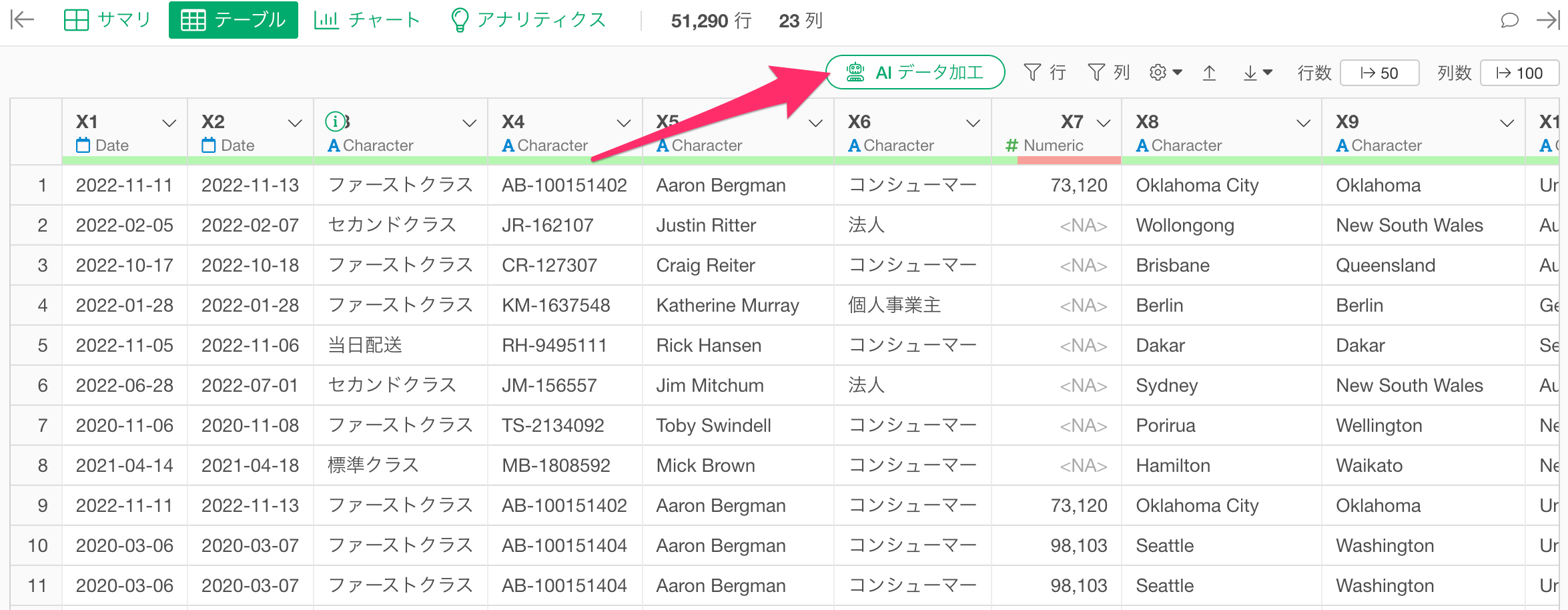Expand the X7 column menu
This screenshot has width=1568, height=610.
[1104, 123]
